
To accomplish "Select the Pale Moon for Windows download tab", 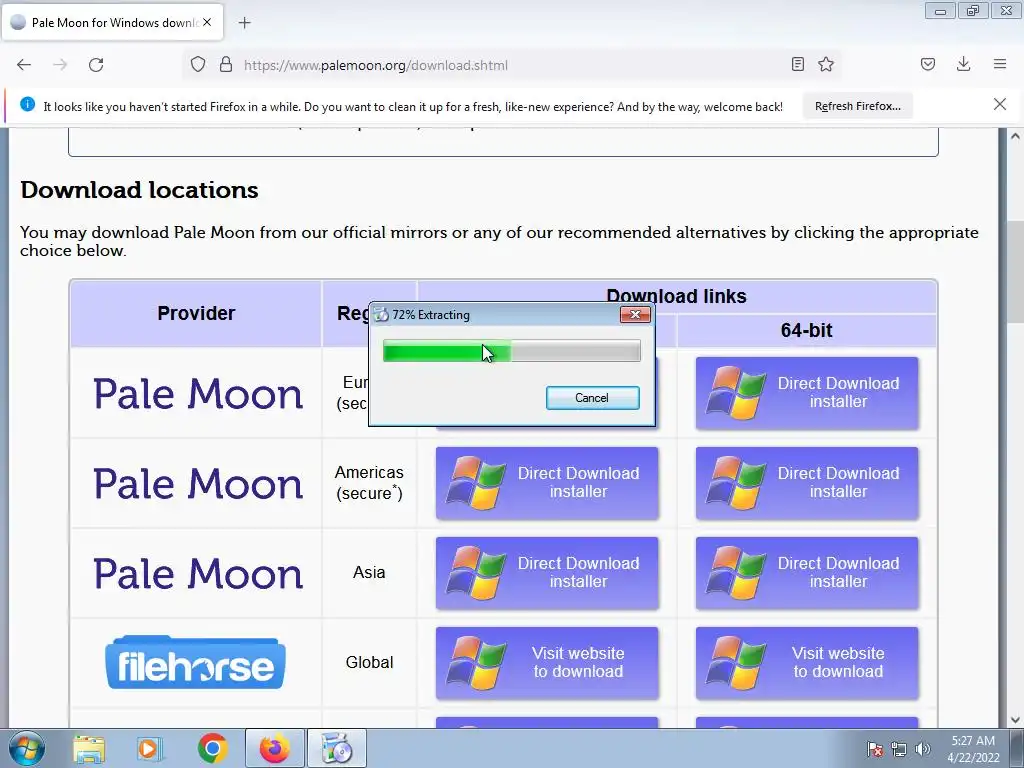I will click(113, 23).
